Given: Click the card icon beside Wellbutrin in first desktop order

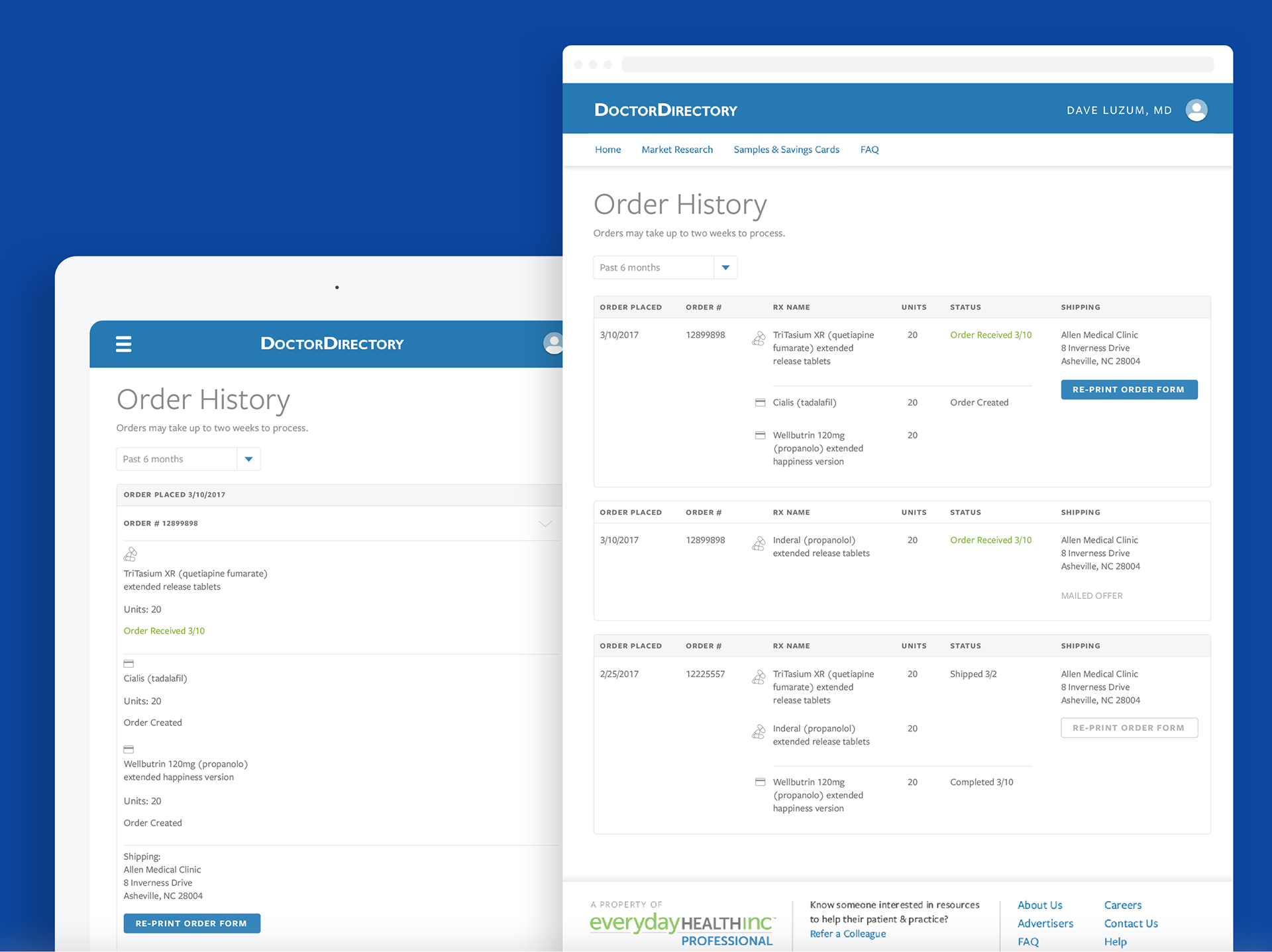Looking at the screenshot, I should click(x=760, y=435).
